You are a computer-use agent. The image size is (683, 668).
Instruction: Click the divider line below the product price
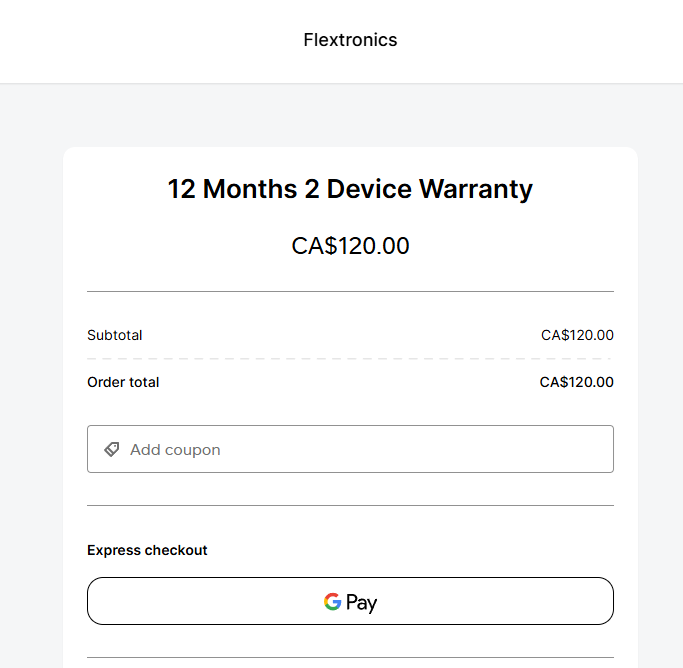coord(350,291)
